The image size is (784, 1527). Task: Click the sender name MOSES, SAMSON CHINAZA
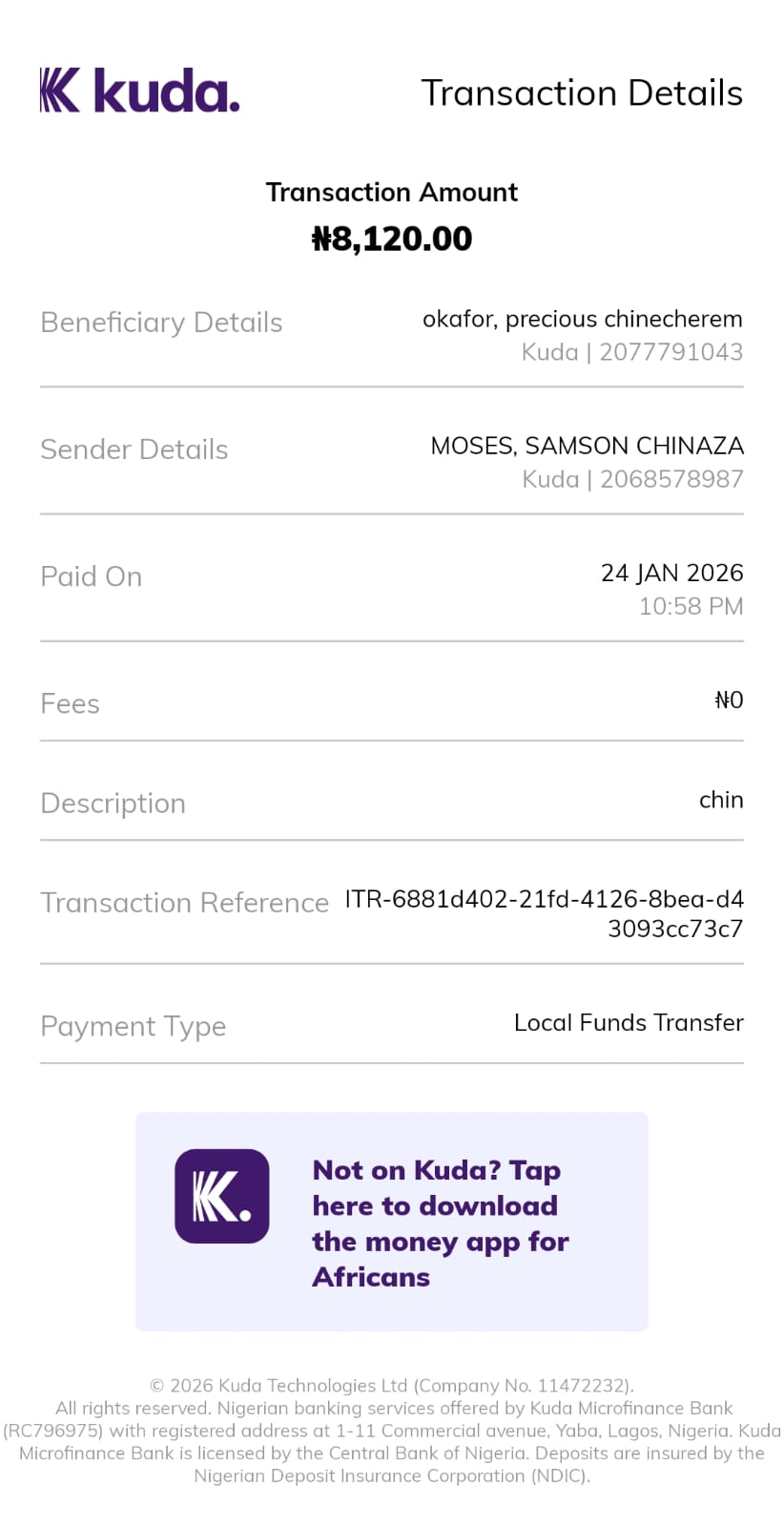pos(587,446)
